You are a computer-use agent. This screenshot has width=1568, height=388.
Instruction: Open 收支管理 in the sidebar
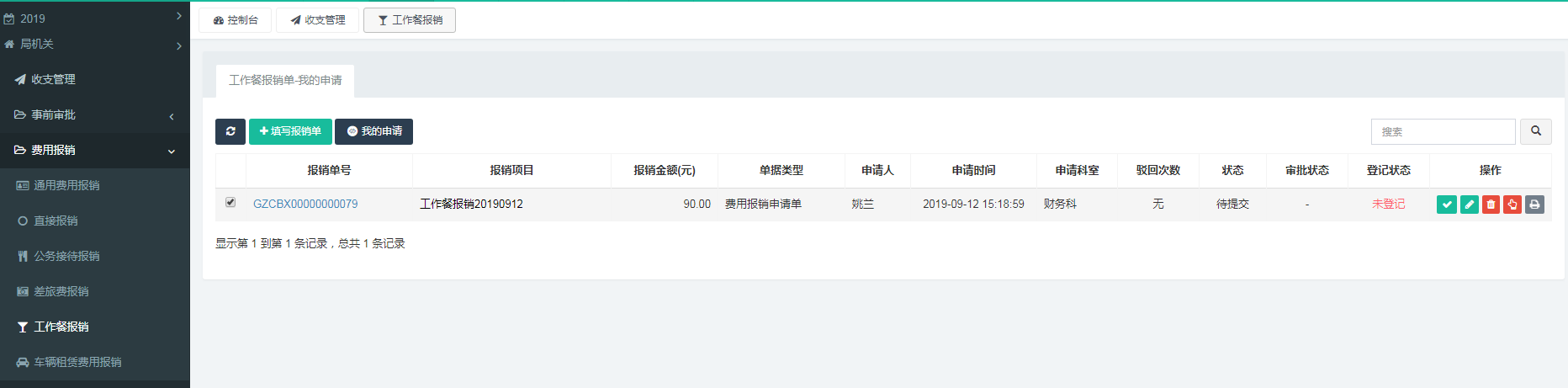pyautogui.click(x=94, y=79)
